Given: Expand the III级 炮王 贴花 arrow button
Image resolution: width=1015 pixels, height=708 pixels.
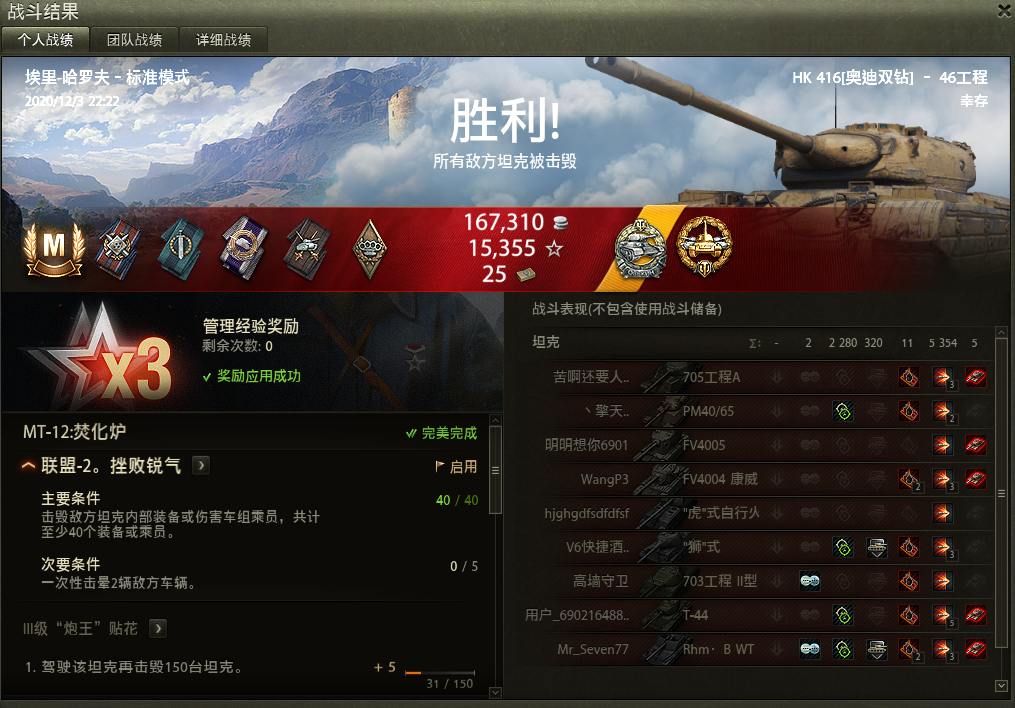Looking at the screenshot, I should tap(158, 628).
